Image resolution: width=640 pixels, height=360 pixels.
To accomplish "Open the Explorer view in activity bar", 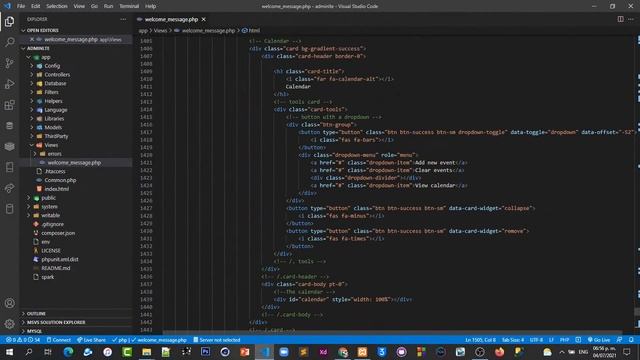I will (9, 22).
